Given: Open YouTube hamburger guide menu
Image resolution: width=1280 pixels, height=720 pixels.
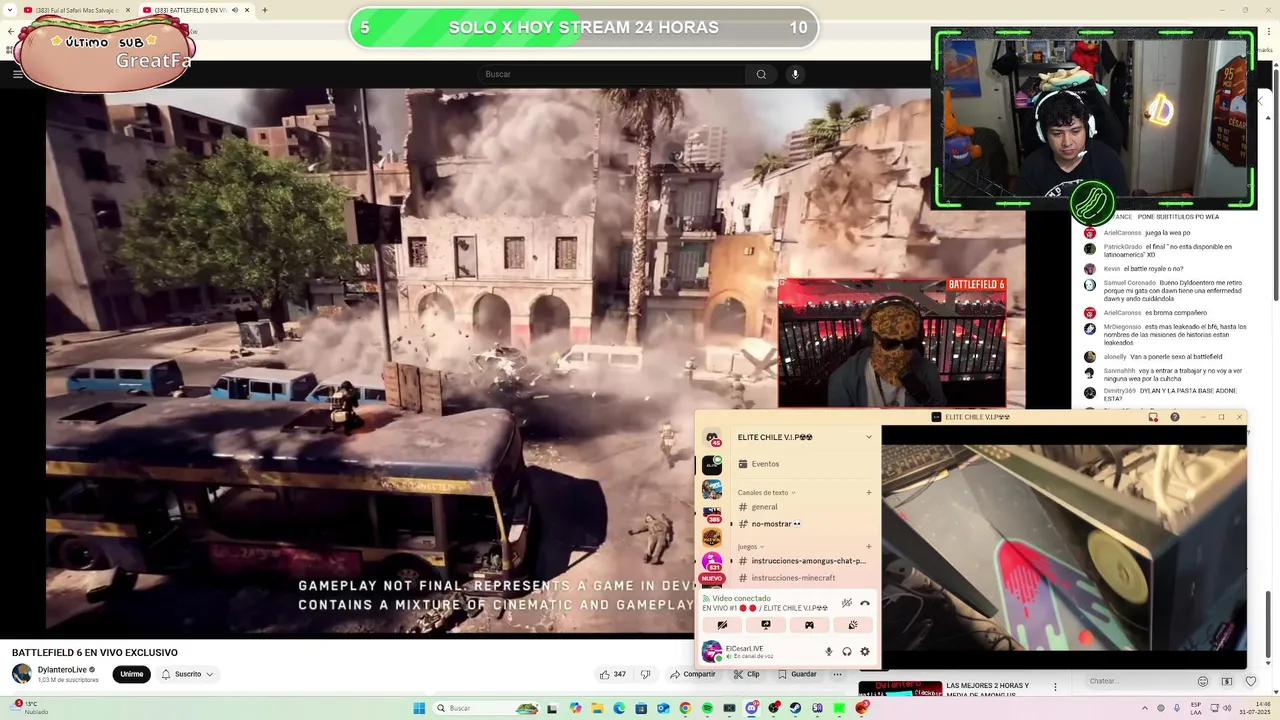Looking at the screenshot, I should (x=17, y=74).
